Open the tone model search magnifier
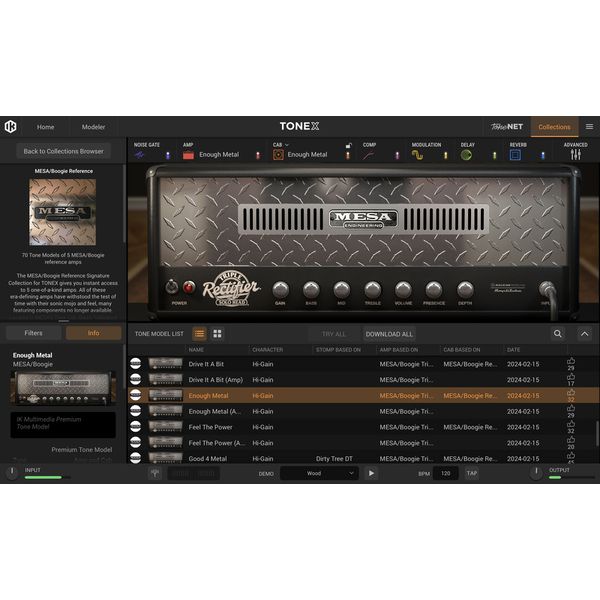The image size is (600, 600). (x=558, y=334)
